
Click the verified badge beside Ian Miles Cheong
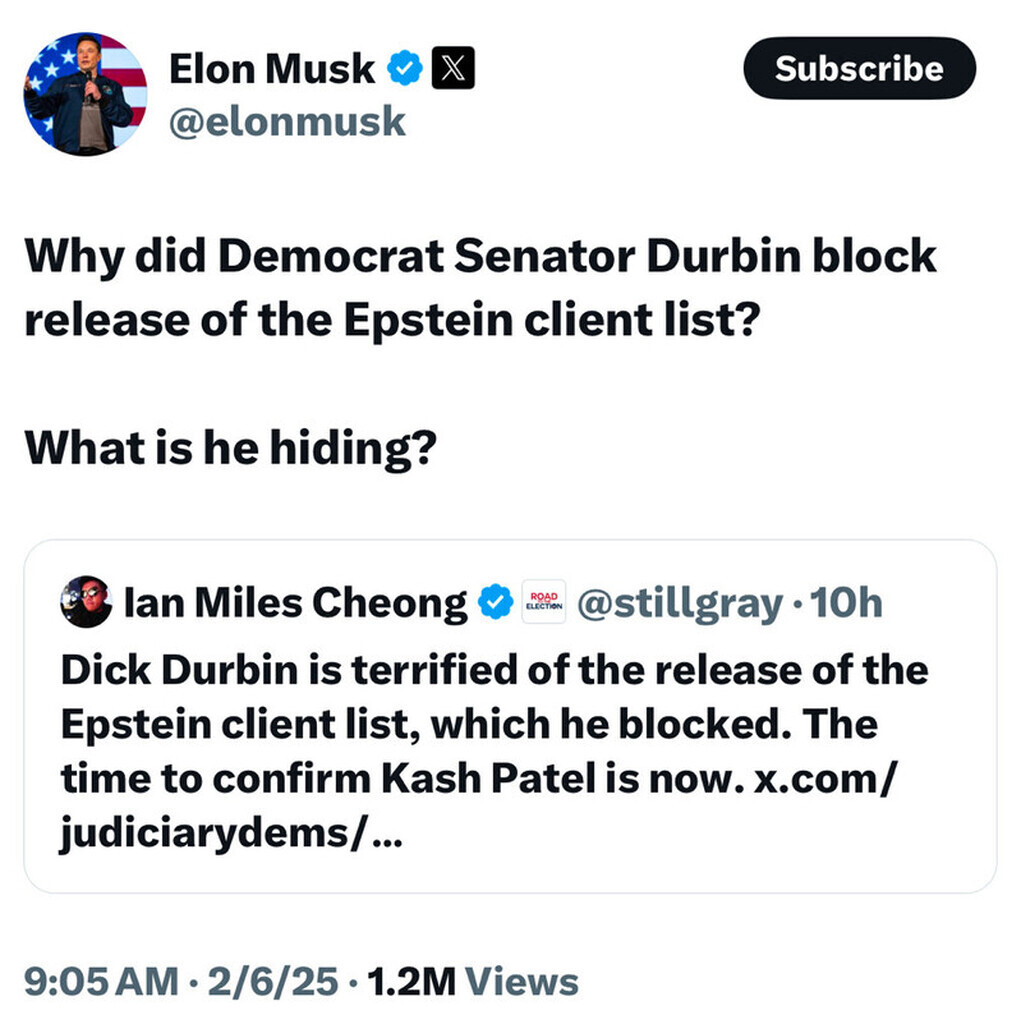pyautogui.click(x=493, y=603)
